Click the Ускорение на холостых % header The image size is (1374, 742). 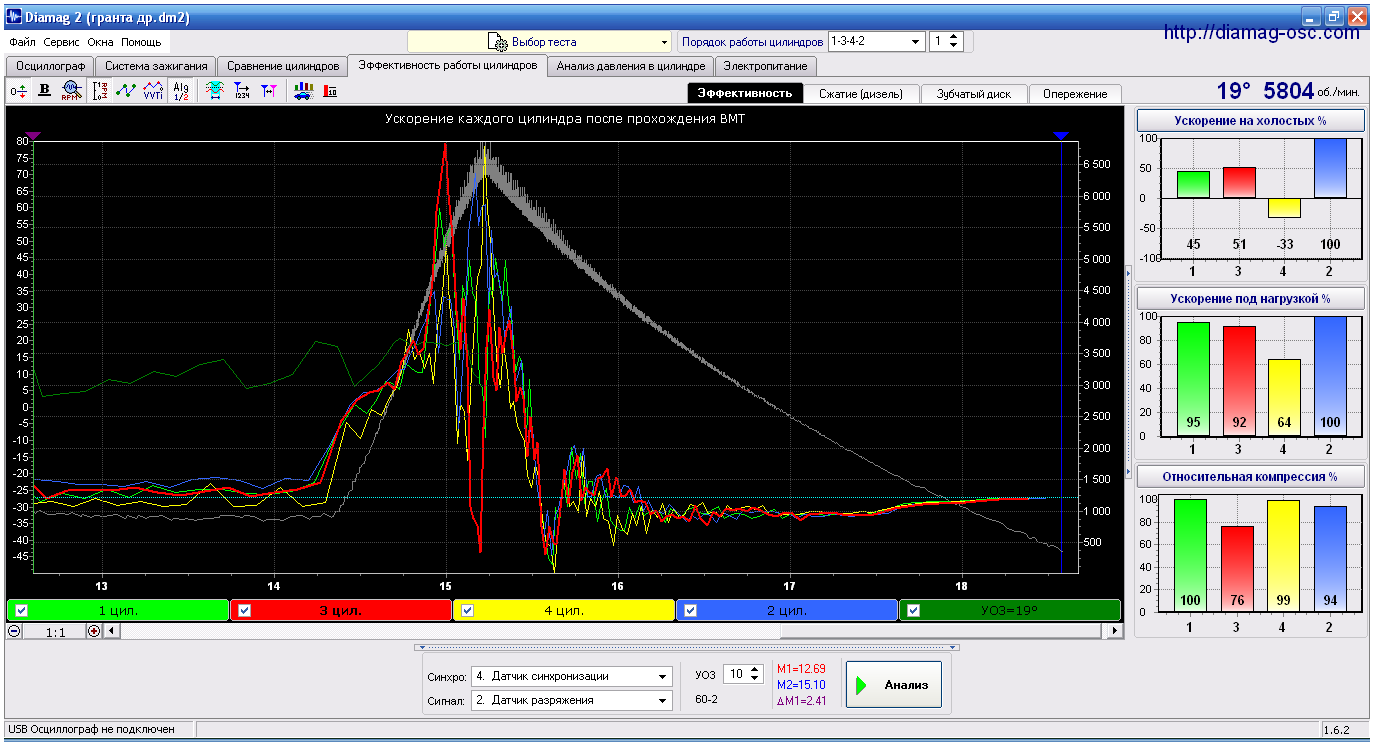pyautogui.click(x=1250, y=121)
